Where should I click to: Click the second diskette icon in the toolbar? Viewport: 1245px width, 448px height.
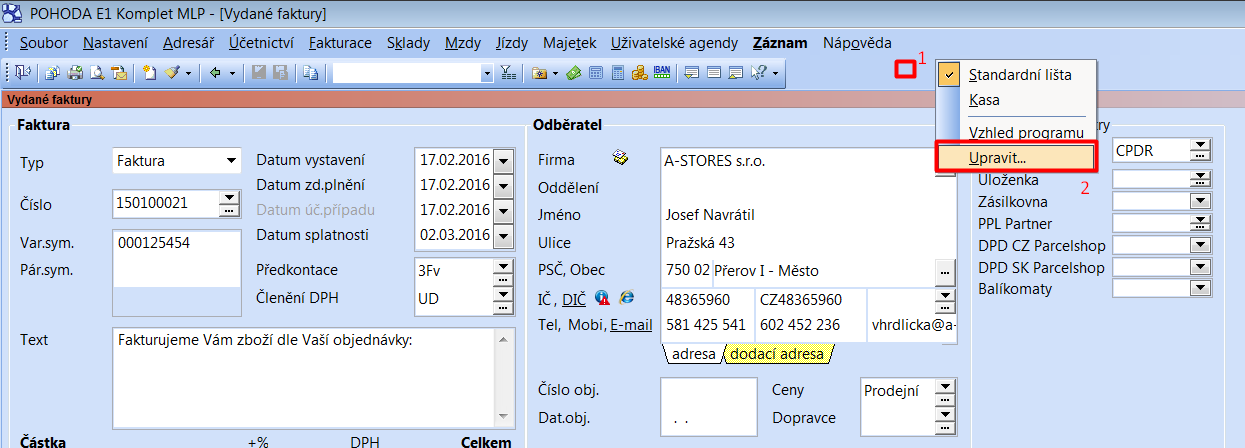[x=280, y=72]
